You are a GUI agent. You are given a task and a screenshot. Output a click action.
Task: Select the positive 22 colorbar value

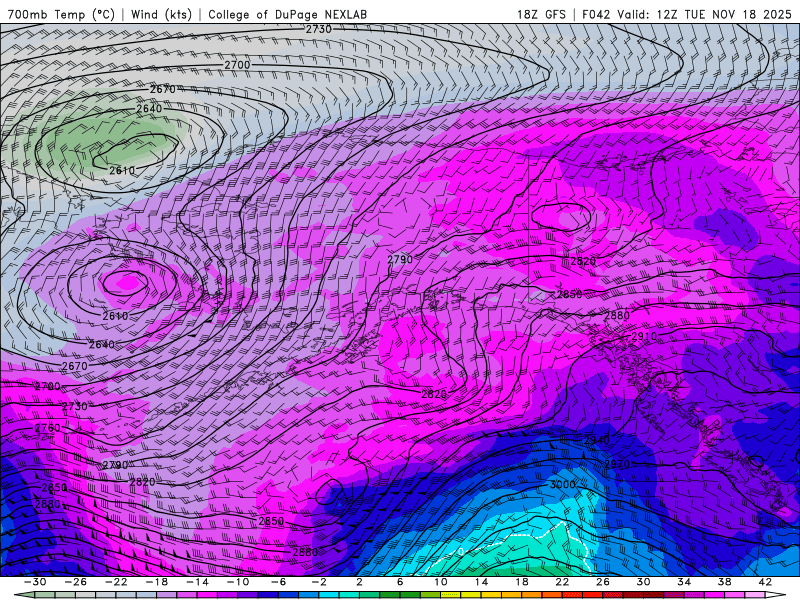(x=562, y=582)
